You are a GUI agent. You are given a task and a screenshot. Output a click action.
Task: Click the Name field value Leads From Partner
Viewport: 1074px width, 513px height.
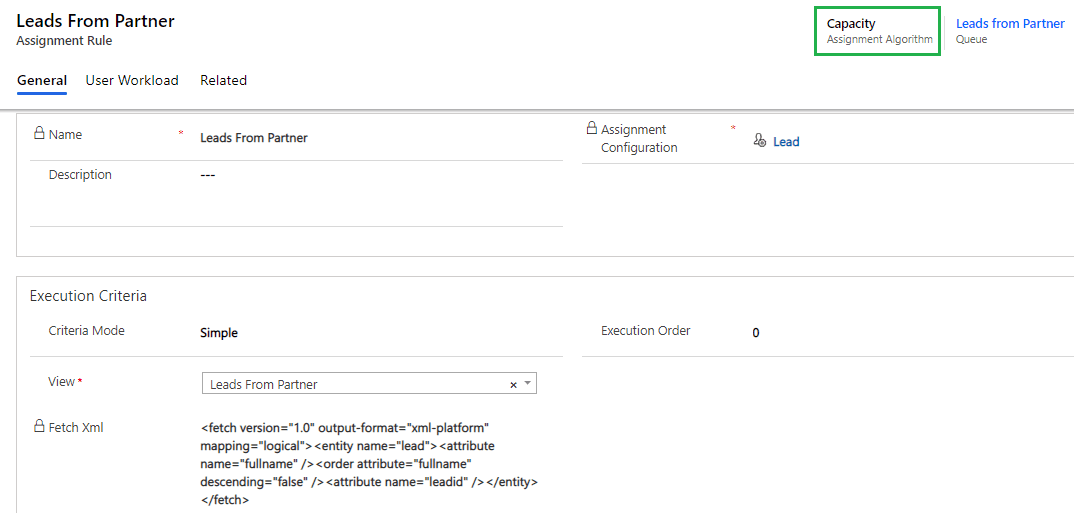tap(253, 138)
